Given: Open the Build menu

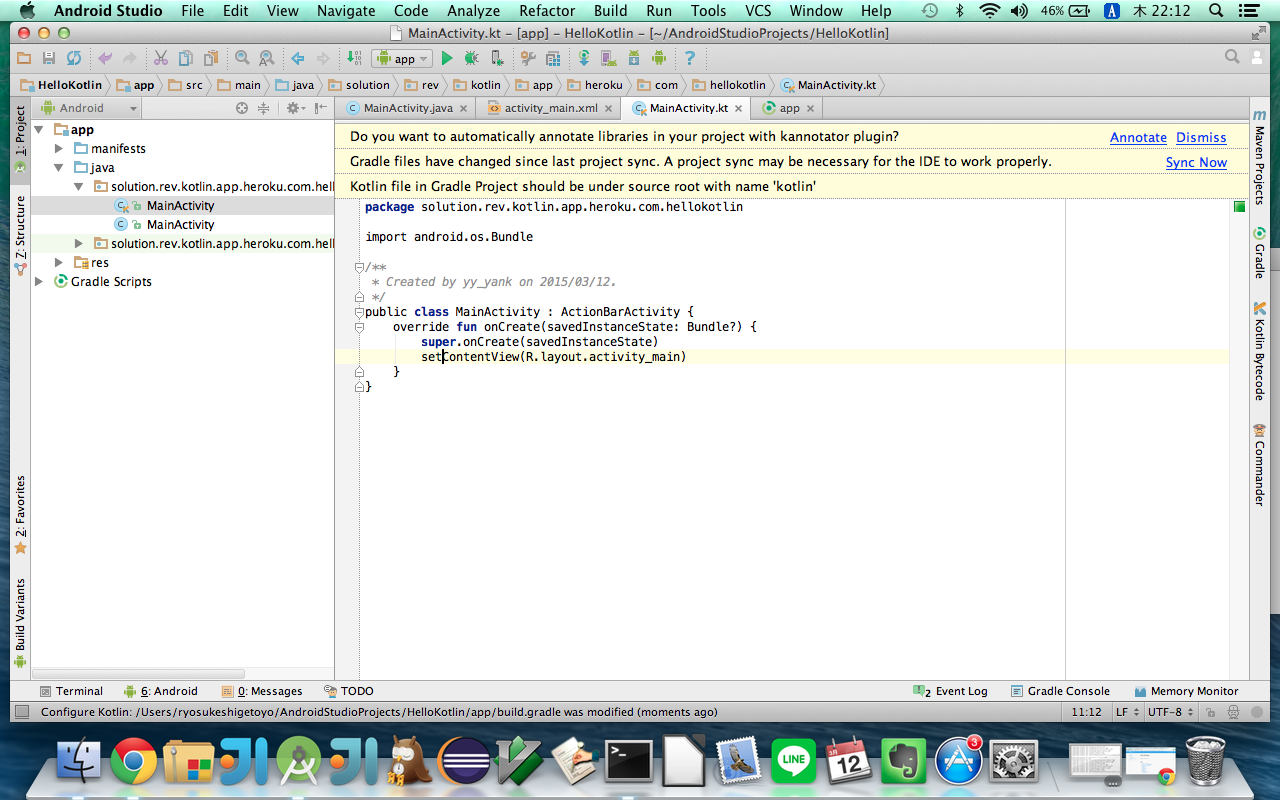Looking at the screenshot, I should click(610, 11).
